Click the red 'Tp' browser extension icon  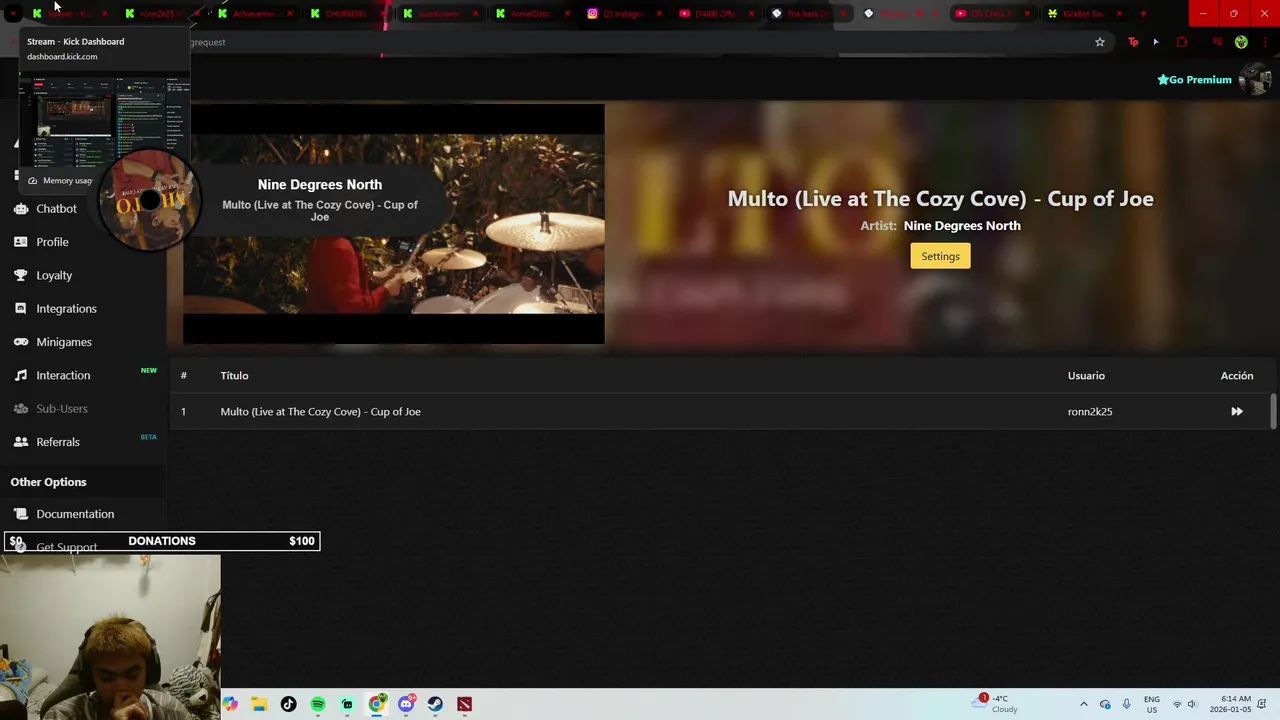(1133, 42)
